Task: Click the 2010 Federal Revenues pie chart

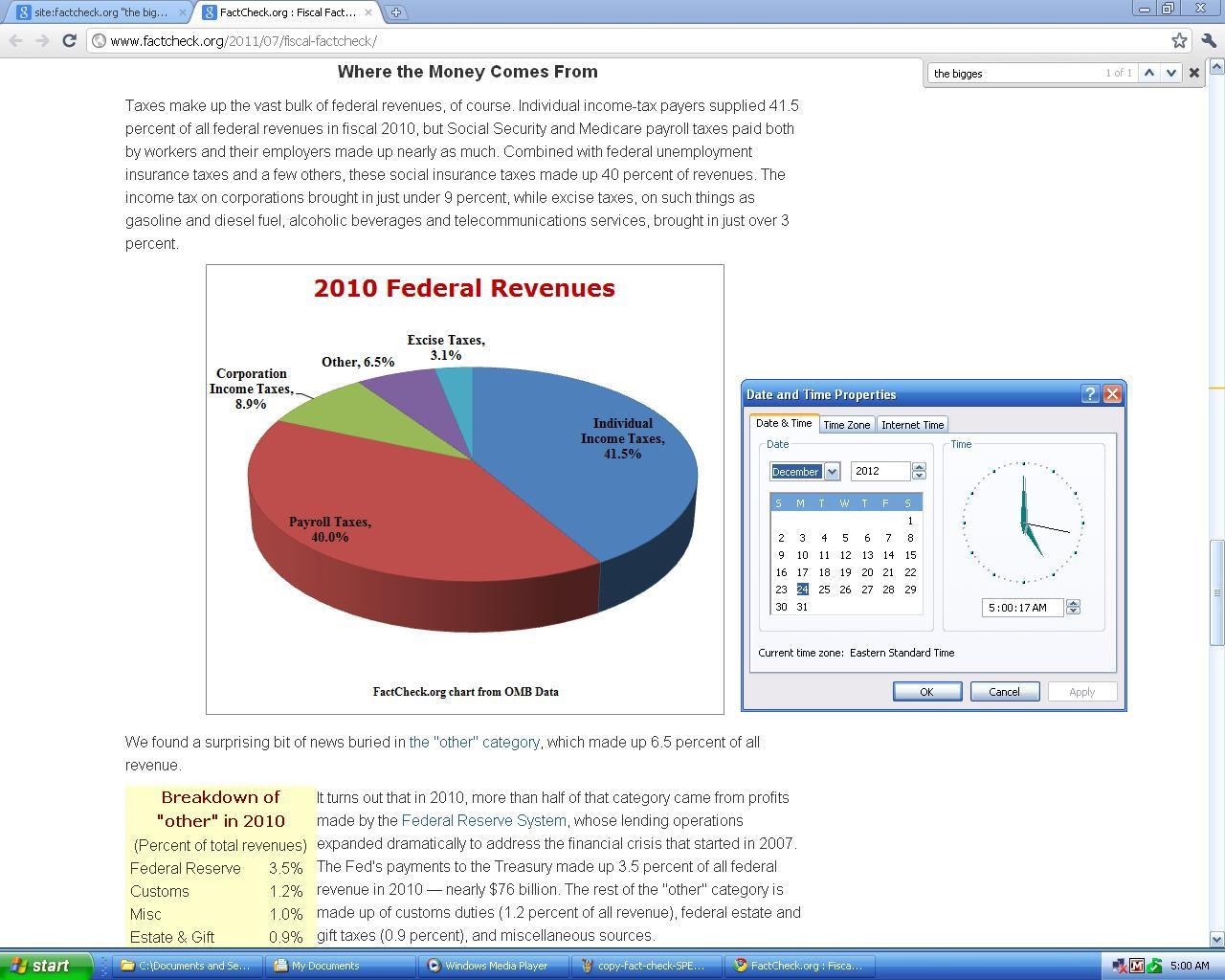Action: point(465,489)
